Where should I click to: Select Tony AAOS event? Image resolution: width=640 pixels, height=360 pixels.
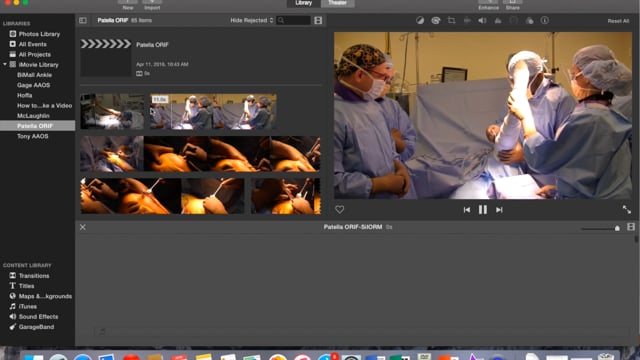tap(33, 136)
